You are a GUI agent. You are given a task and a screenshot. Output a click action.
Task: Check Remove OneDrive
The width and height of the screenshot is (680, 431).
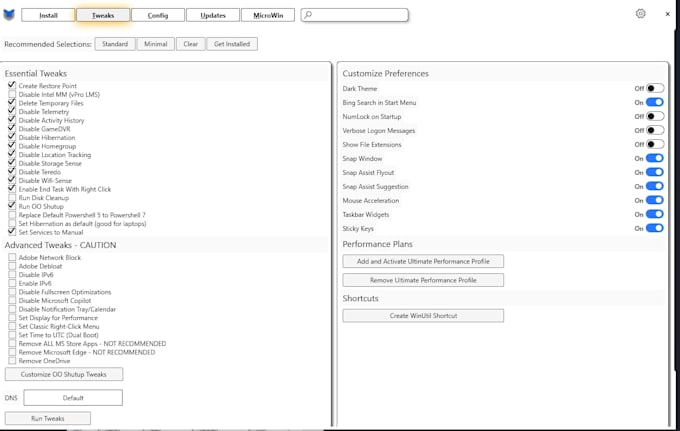coord(12,361)
